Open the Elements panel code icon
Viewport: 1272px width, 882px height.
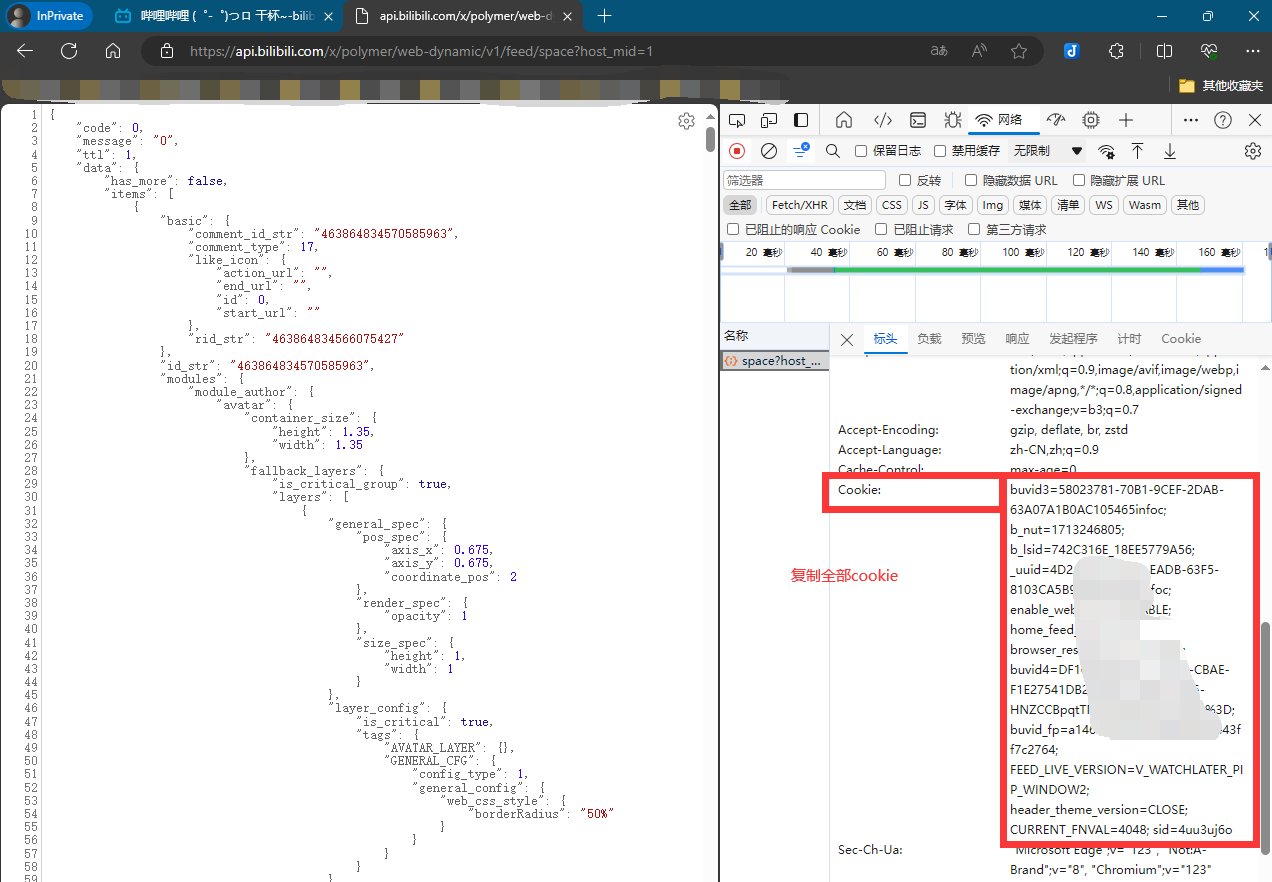click(x=882, y=120)
